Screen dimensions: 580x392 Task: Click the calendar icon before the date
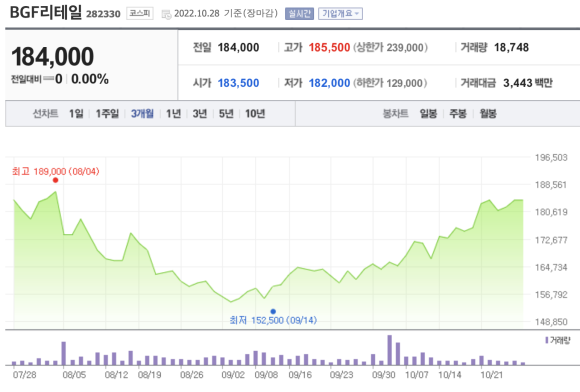pos(166,14)
